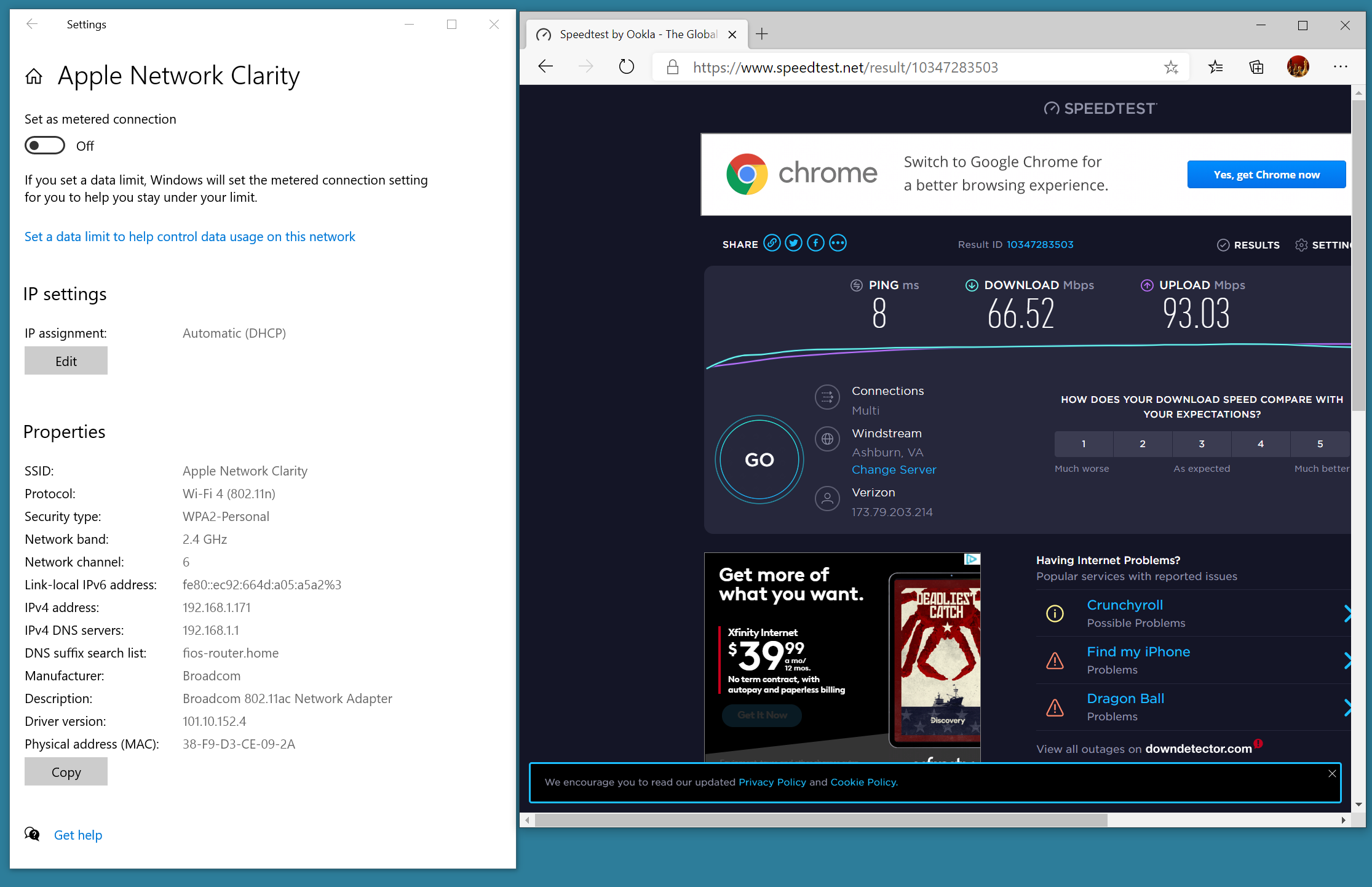Open the favorites list icon

1215,66
